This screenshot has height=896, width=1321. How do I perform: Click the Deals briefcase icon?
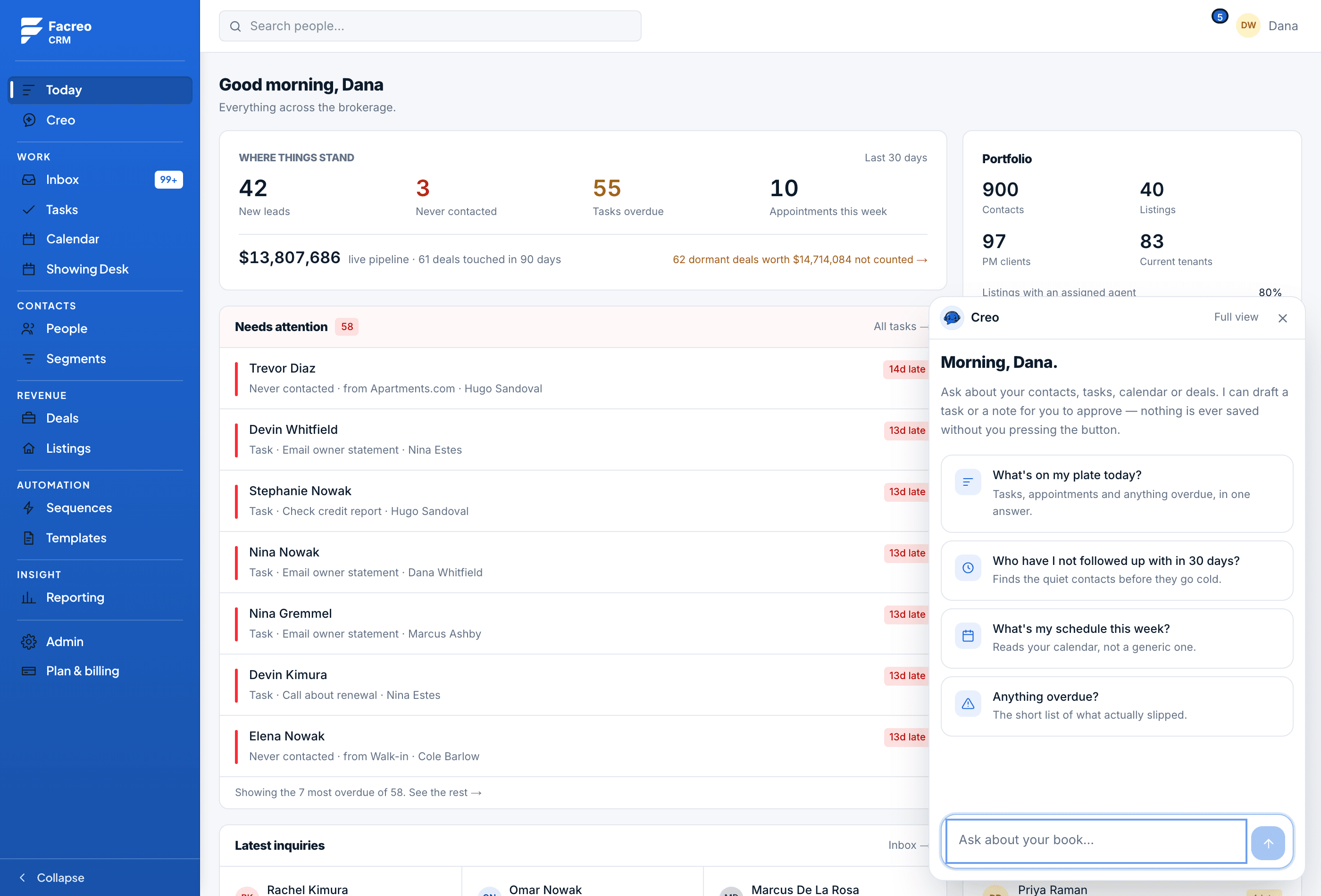coord(28,418)
